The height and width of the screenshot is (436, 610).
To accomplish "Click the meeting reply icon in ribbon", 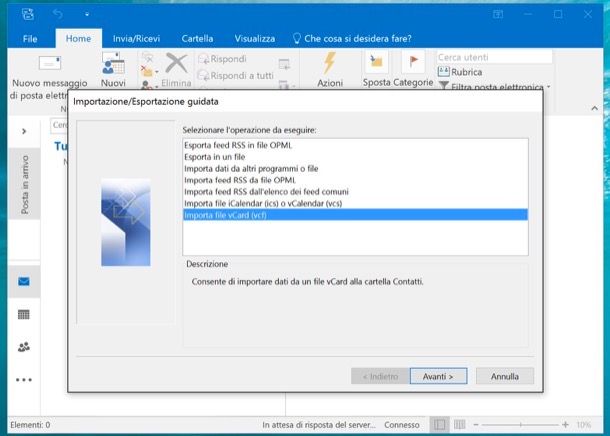I will pyautogui.click(x=284, y=65).
